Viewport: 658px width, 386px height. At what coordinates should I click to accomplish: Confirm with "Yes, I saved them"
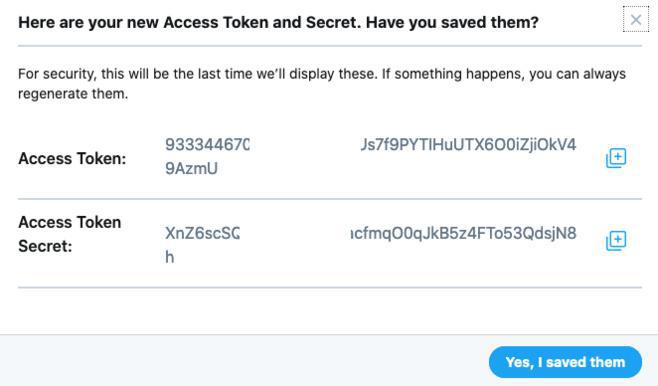565,362
